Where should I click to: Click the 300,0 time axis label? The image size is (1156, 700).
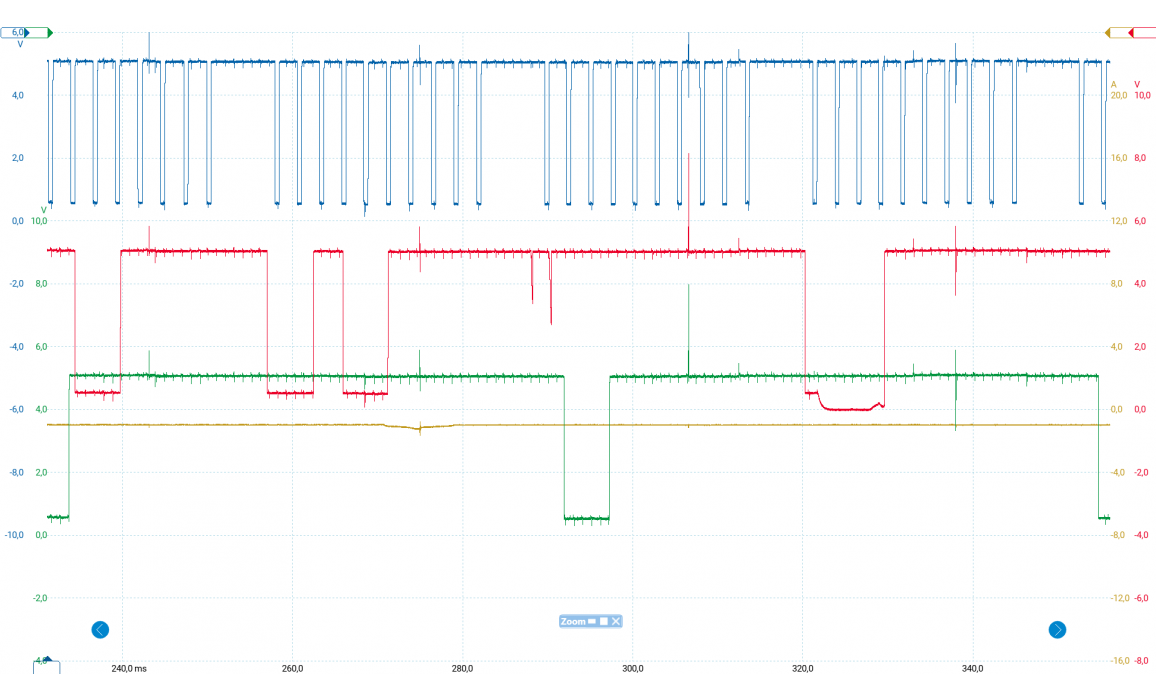633,669
